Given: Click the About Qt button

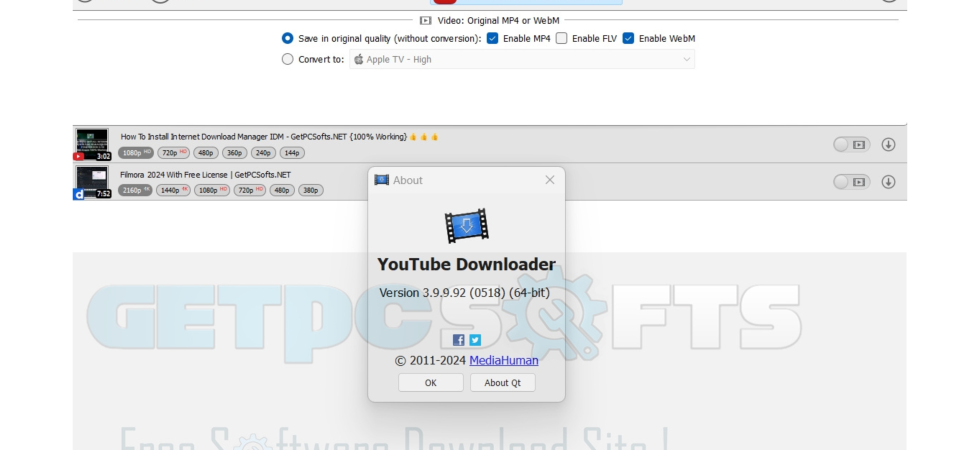Looking at the screenshot, I should 502,382.
